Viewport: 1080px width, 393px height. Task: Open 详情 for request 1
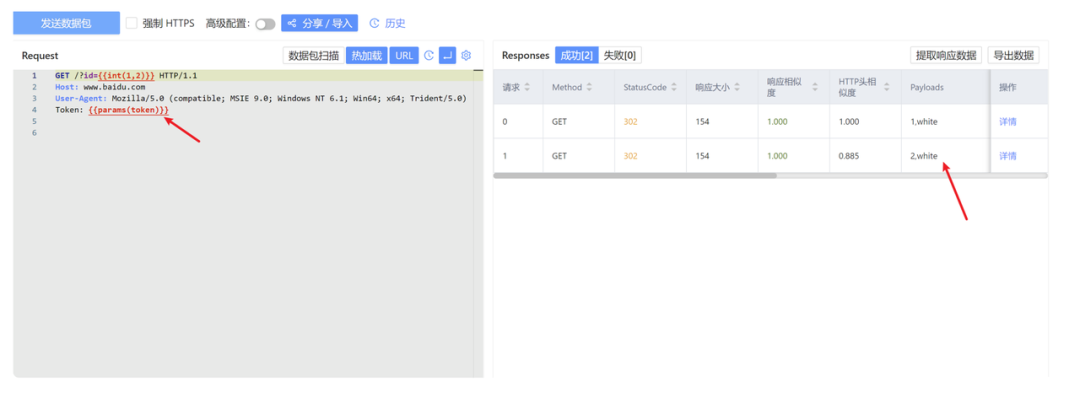pyautogui.click(x=1008, y=156)
